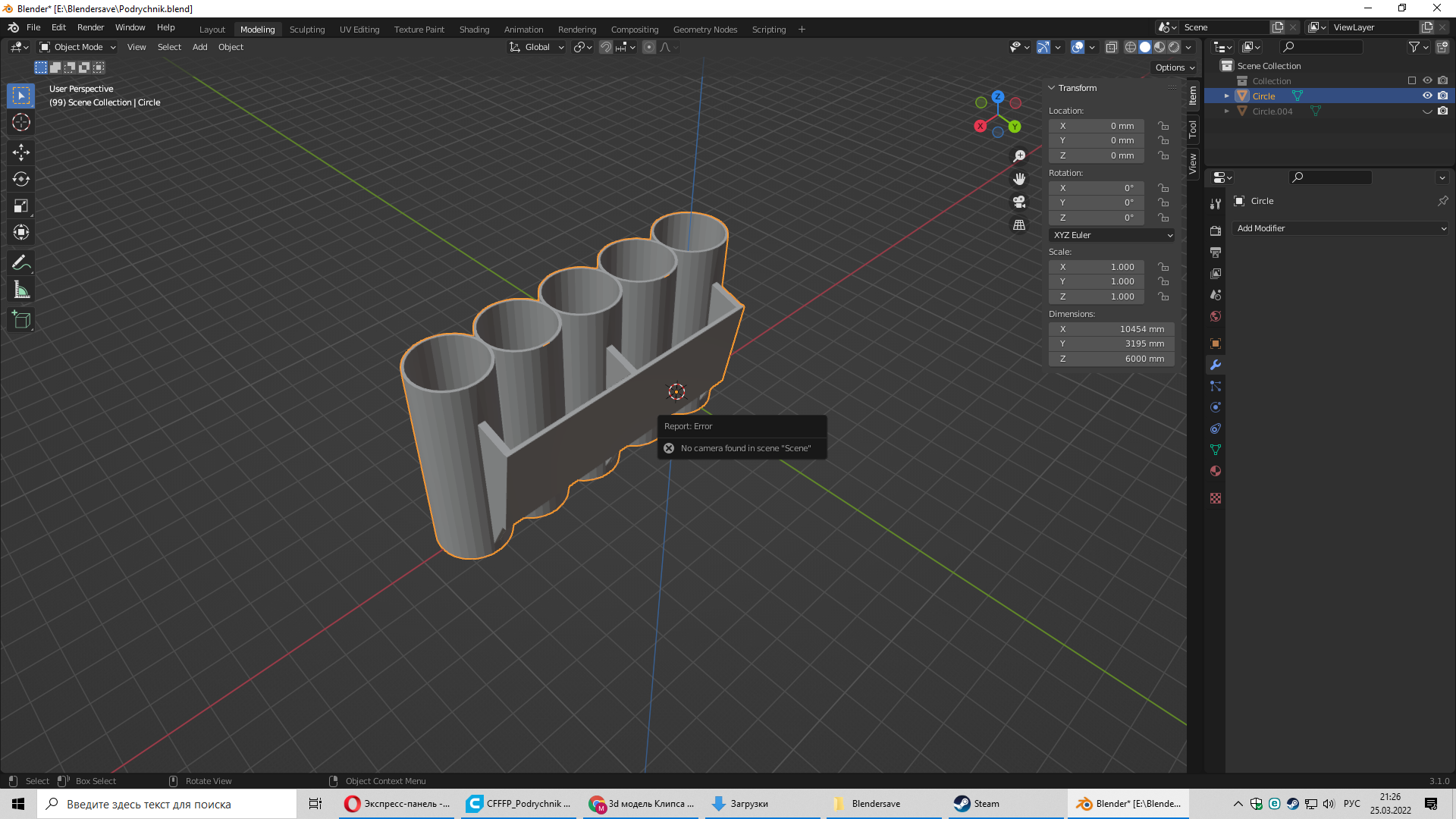Click the pan hand viewport icon
Viewport: 1456px width, 819px height.
(1019, 179)
